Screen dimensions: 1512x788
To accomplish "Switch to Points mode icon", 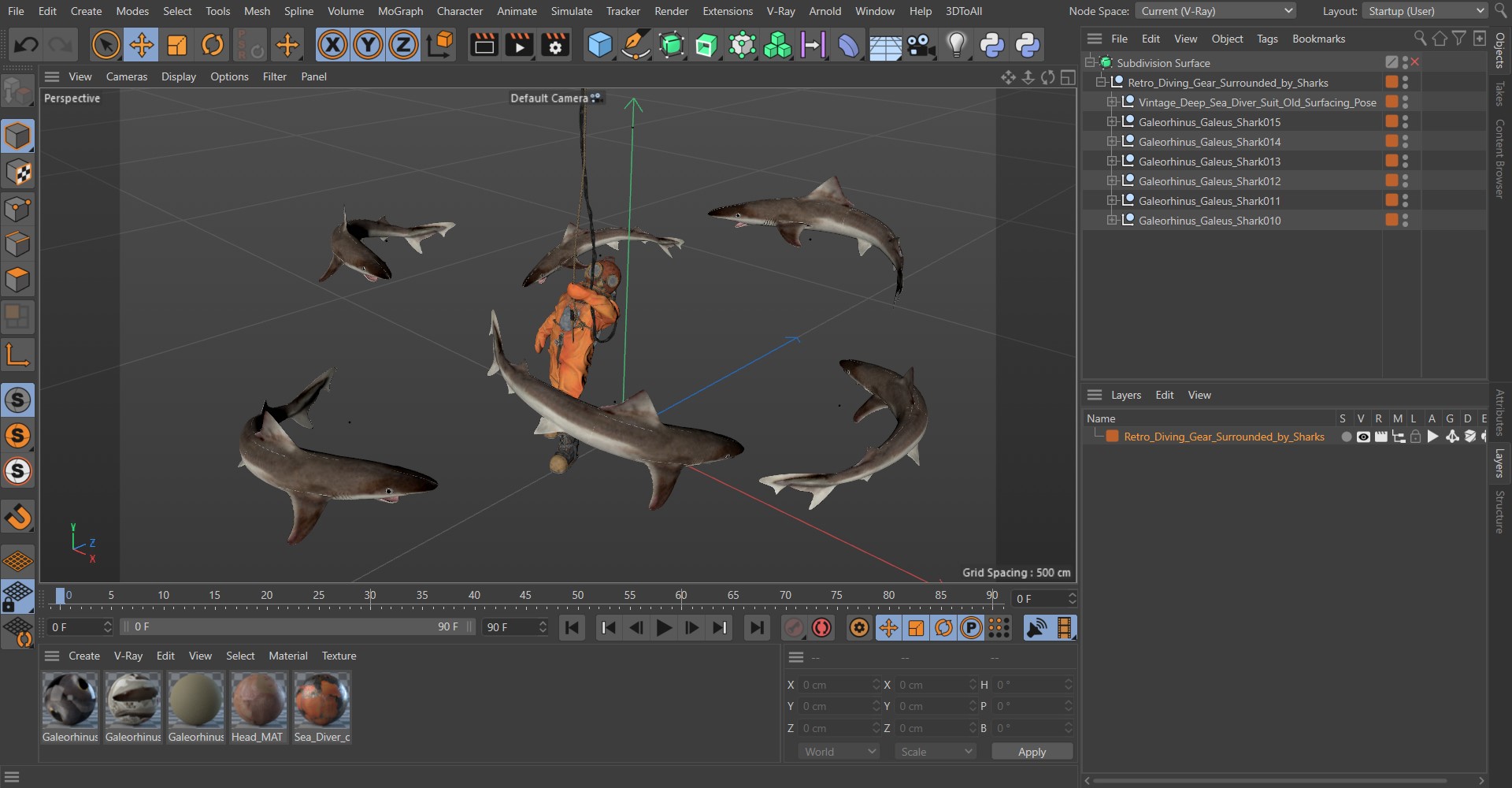I will tap(17, 209).
